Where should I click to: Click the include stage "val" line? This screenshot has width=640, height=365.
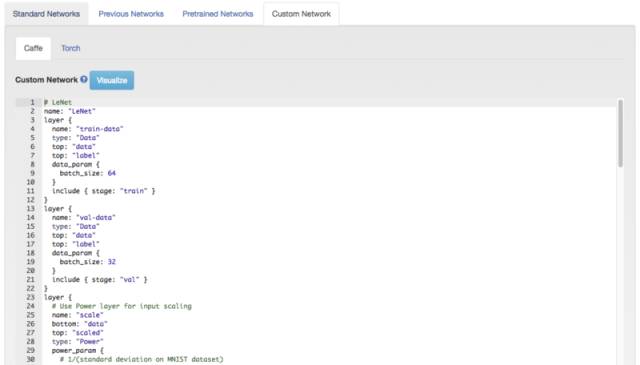(x=100, y=280)
